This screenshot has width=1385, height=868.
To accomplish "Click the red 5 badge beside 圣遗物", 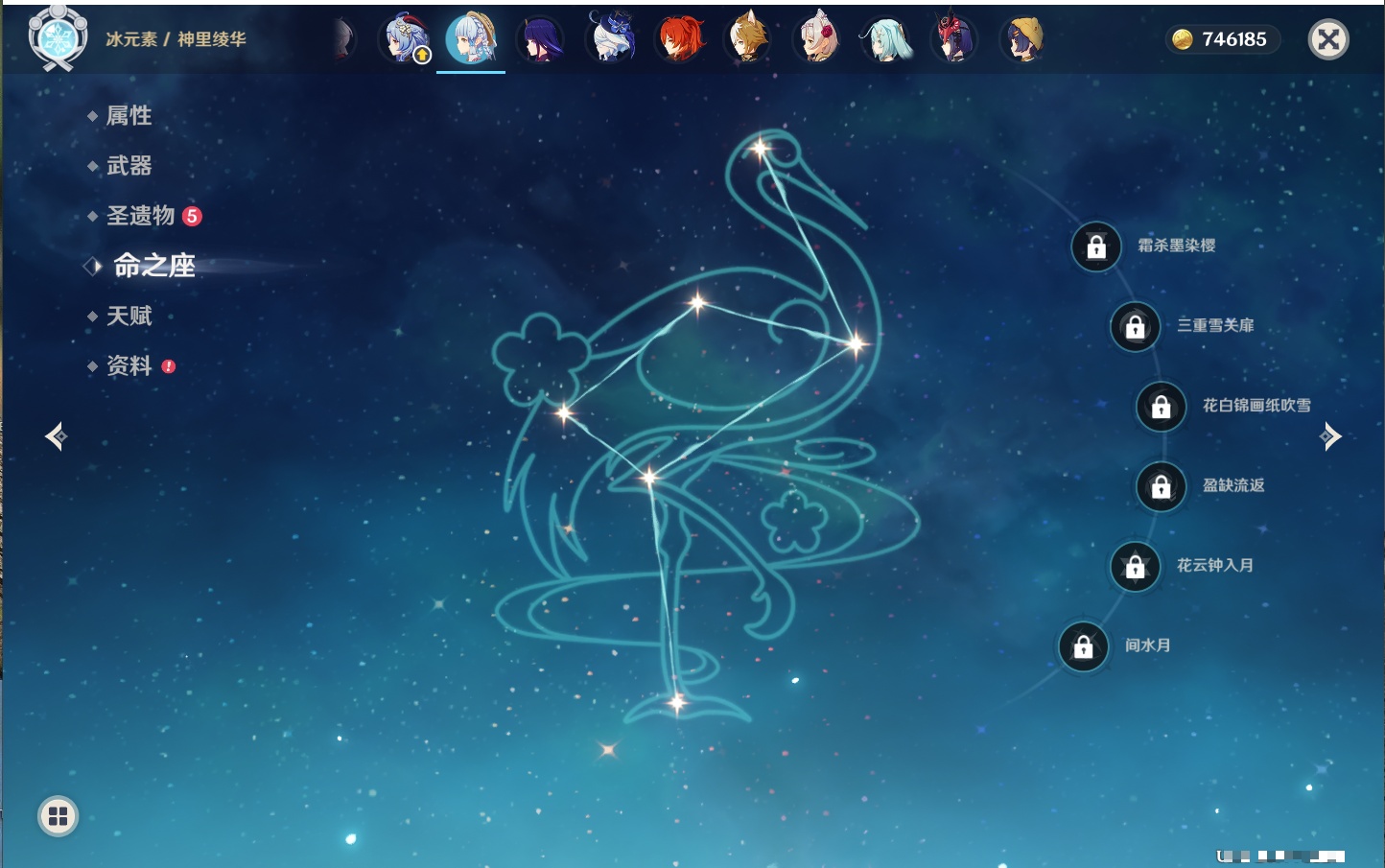I will (x=192, y=216).
